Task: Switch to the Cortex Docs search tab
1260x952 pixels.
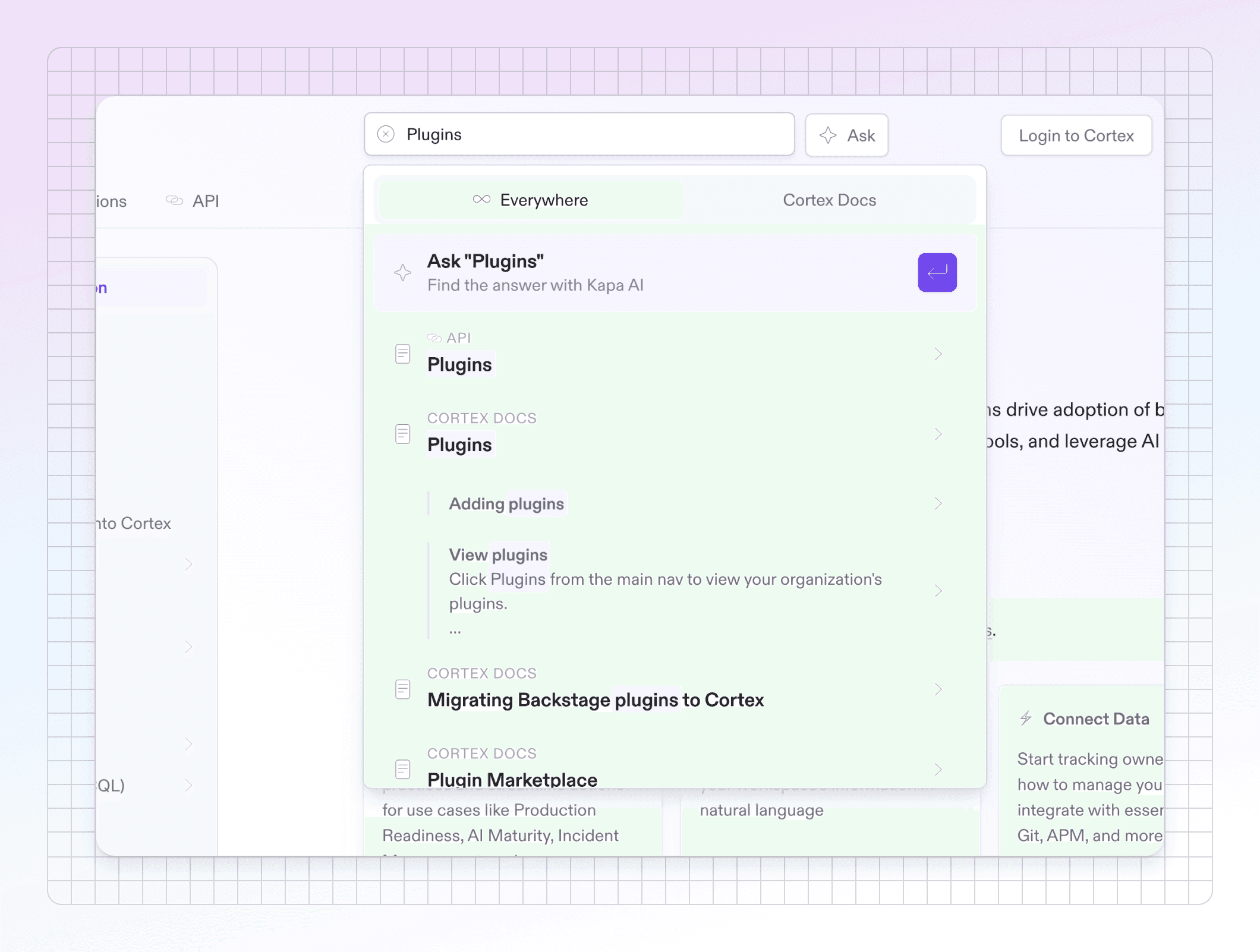Action: (x=829, y=200)
